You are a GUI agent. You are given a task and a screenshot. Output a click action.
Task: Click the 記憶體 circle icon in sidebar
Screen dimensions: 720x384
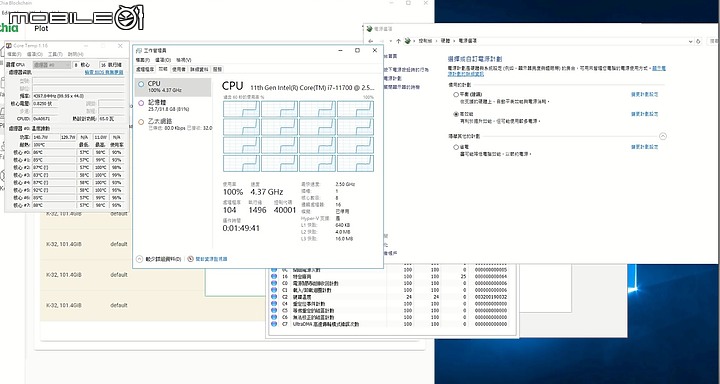coord(141,103)
